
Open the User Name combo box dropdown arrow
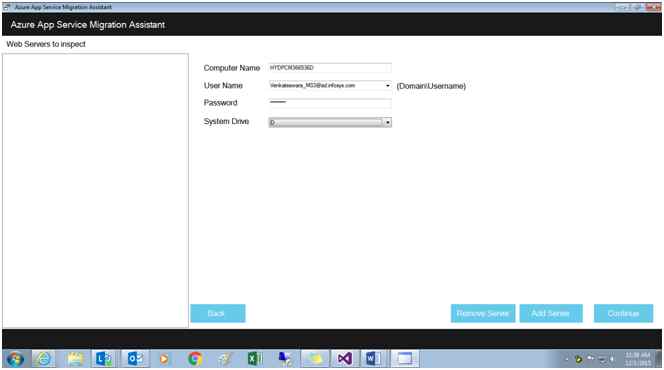click(x=387, y=86)
